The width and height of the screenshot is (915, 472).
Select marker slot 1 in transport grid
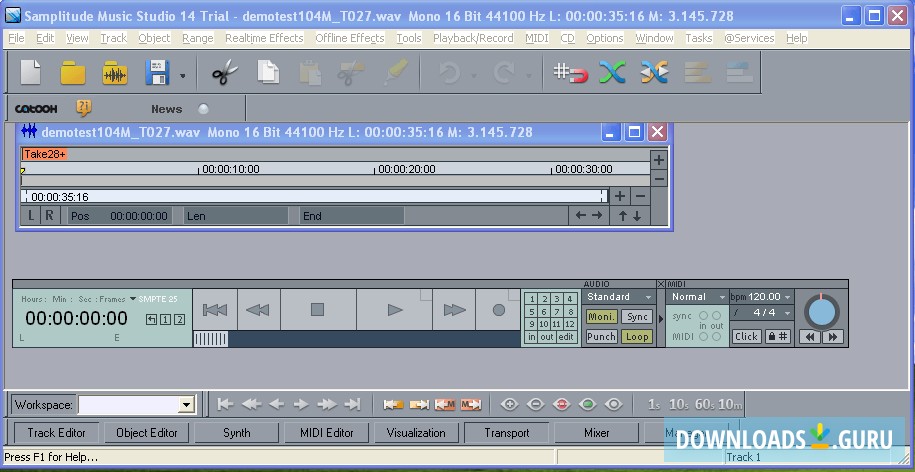click(x=532, y=299)
